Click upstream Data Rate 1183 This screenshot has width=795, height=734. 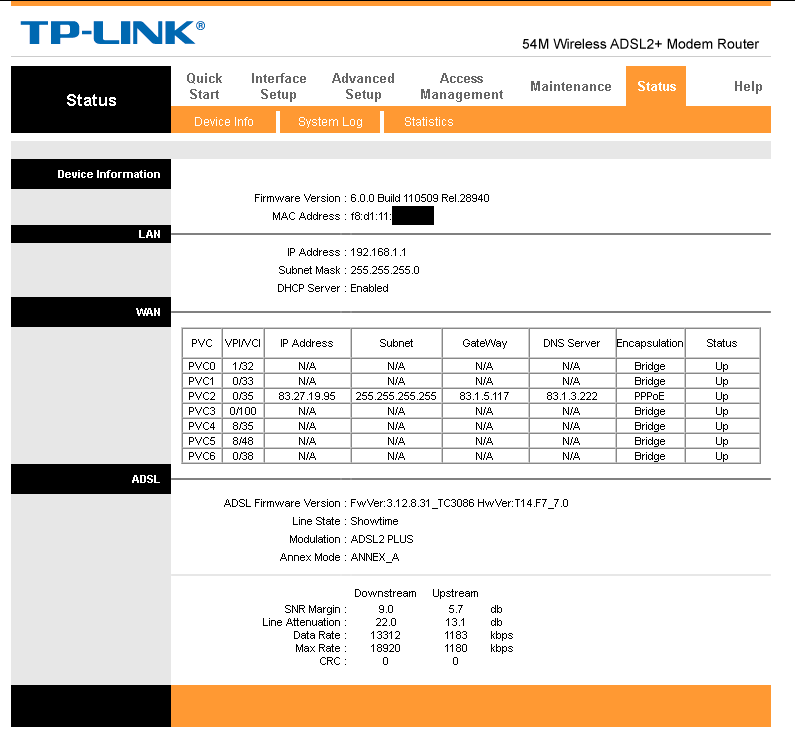coord(455,636)
